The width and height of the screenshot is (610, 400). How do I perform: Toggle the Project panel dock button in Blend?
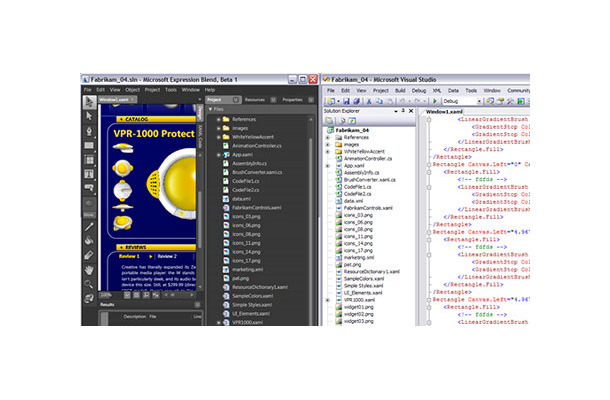[x=235, y=100]
